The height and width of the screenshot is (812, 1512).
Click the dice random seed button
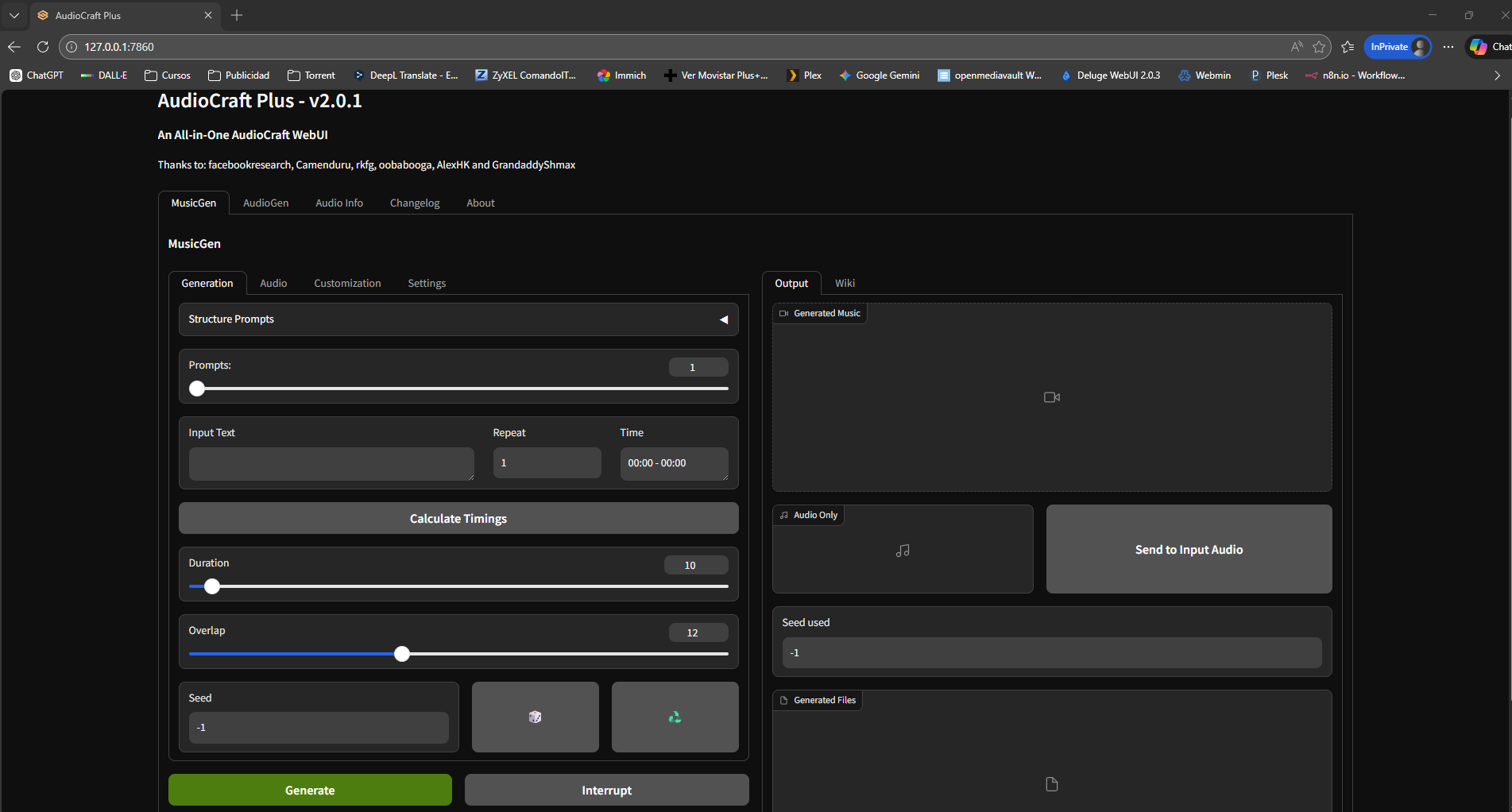[535, 717]
